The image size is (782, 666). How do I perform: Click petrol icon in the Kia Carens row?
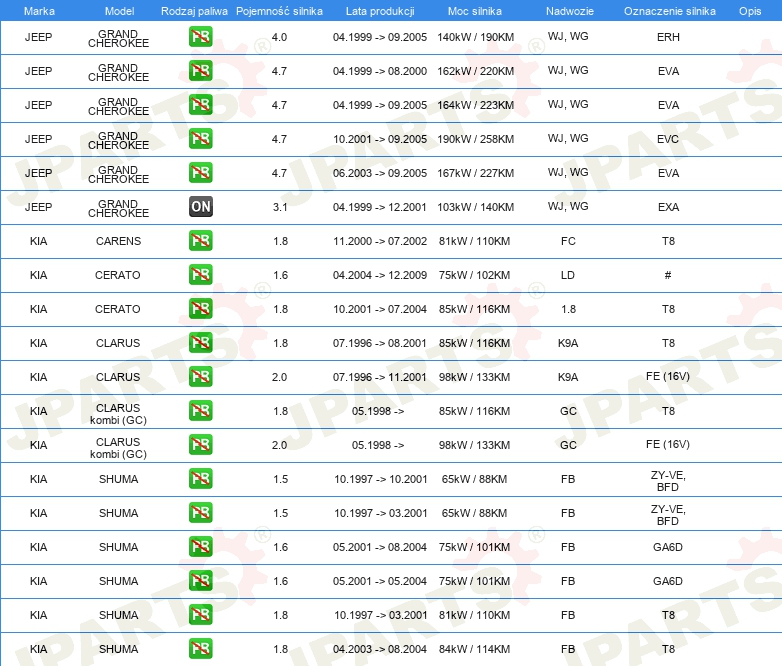coord(200,240)
